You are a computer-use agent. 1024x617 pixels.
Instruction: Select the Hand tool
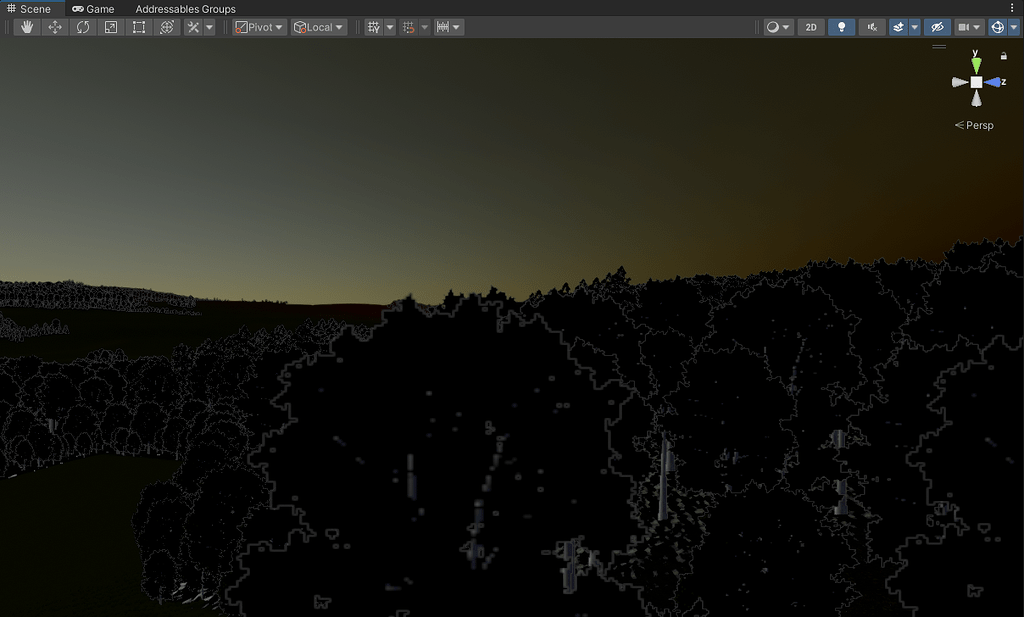pyautogui.click(x=27, y=27)
